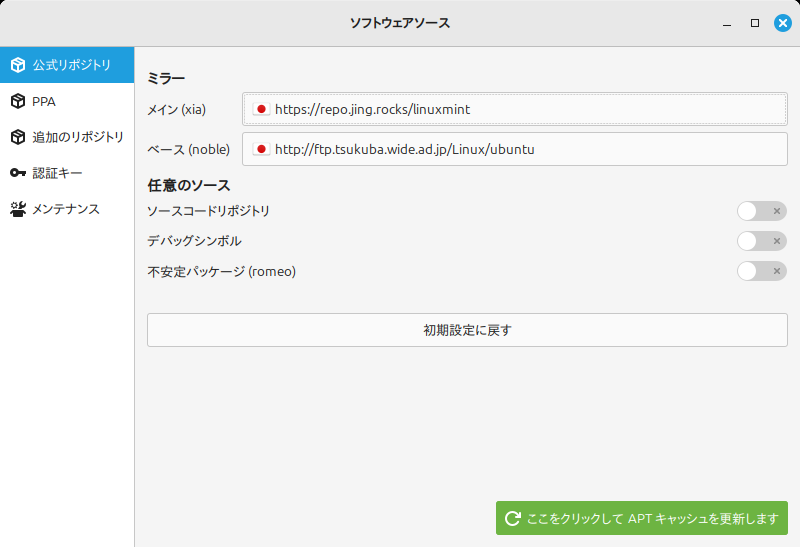Click the 不安定パッケージ (romeo) label text
This screenshot has height=547, width=800.
pyautogui.click(x=221, y=271)
